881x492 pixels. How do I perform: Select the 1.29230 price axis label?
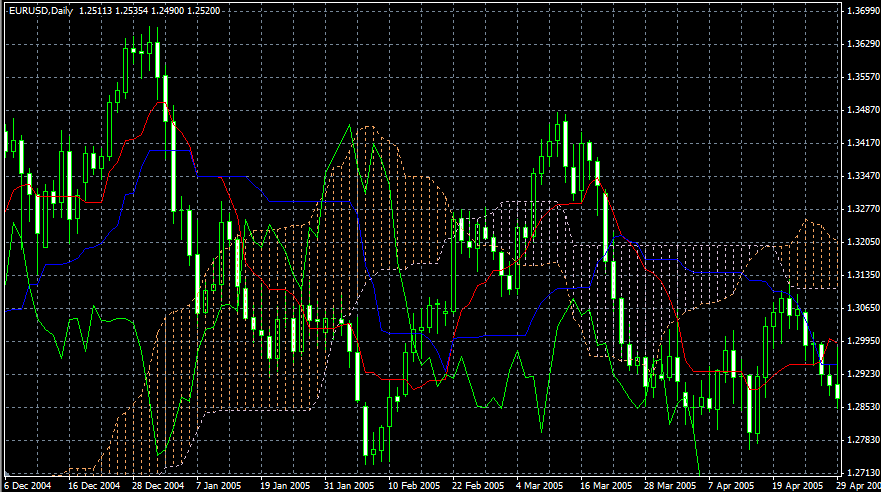coord(863,374)
